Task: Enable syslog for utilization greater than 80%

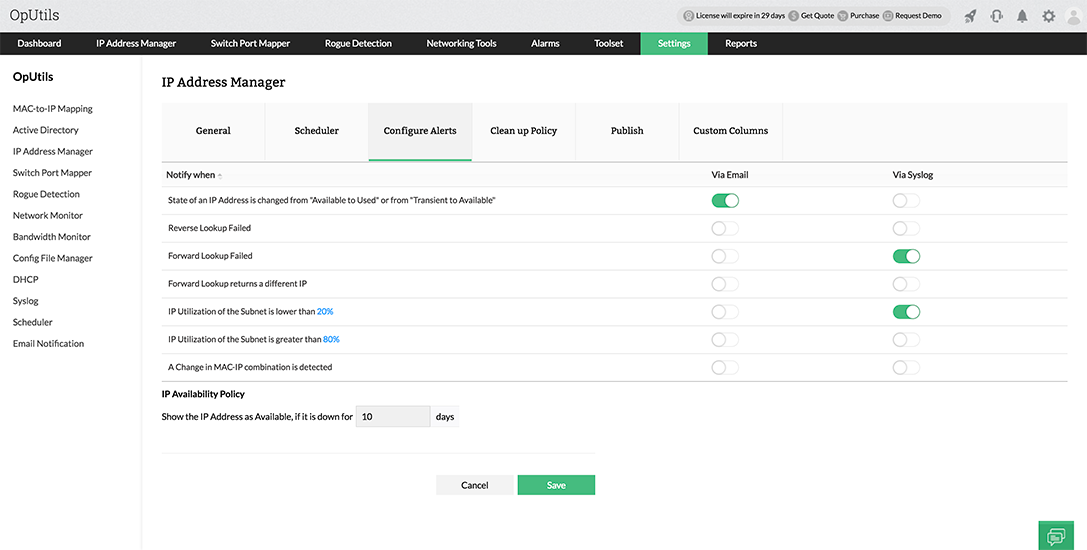Action: [906, 339]
